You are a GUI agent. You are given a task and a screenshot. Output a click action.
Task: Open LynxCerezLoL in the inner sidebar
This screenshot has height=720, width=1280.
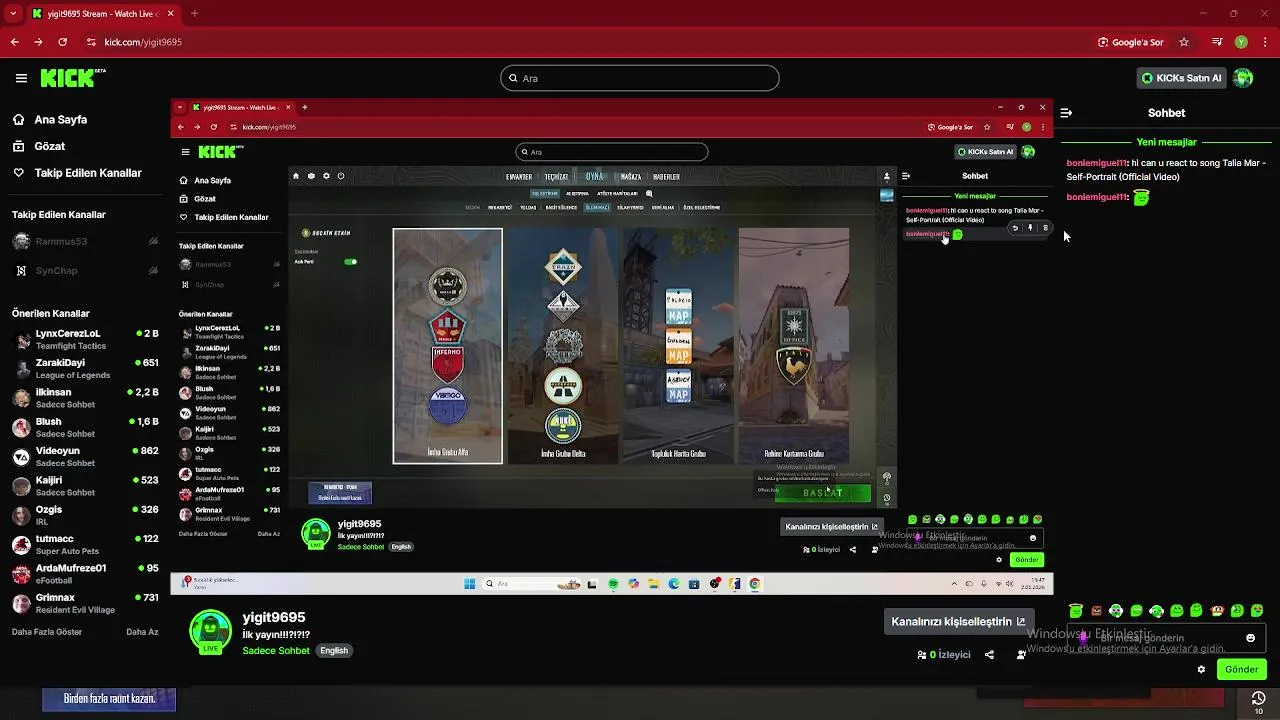pyautogui.click(x=230, y=332)
